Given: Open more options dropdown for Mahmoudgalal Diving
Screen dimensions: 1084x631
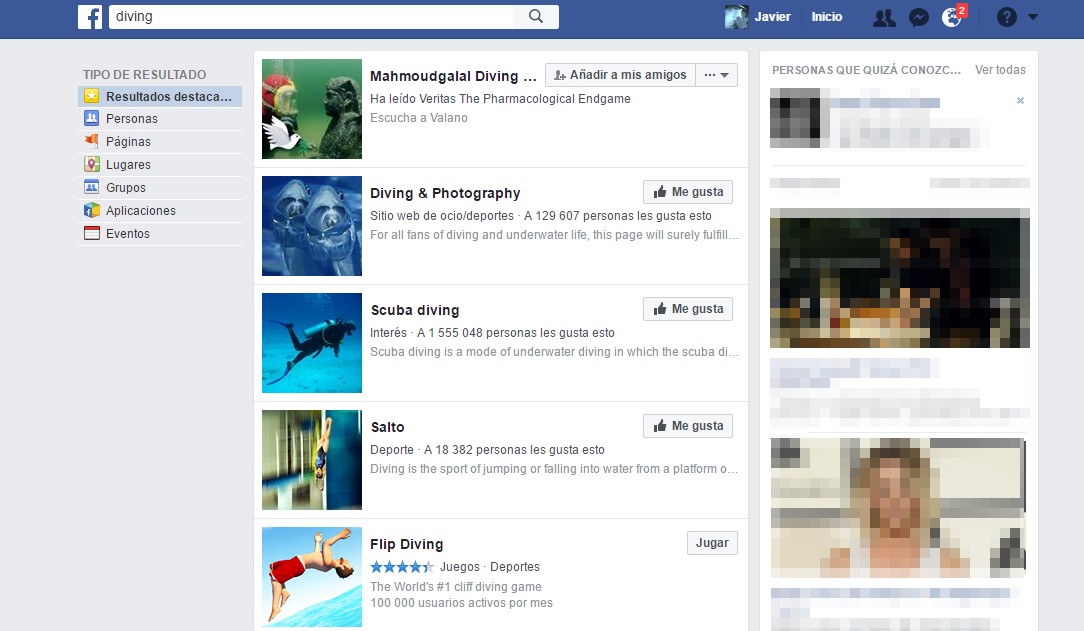Looking at the screenshot, I should point(716,75).
